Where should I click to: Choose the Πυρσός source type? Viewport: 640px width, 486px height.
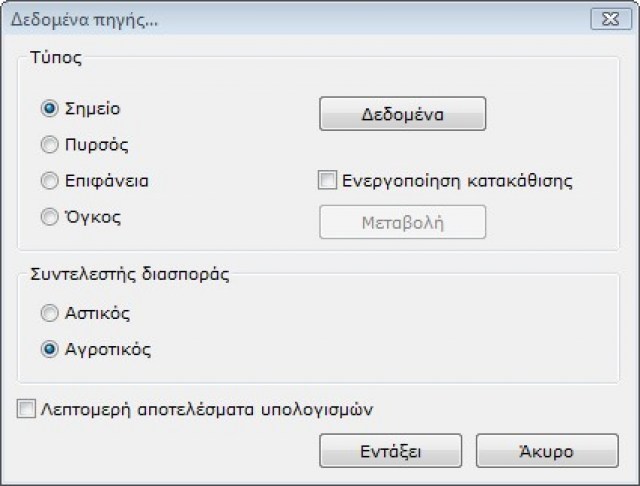tap(50, 145)
